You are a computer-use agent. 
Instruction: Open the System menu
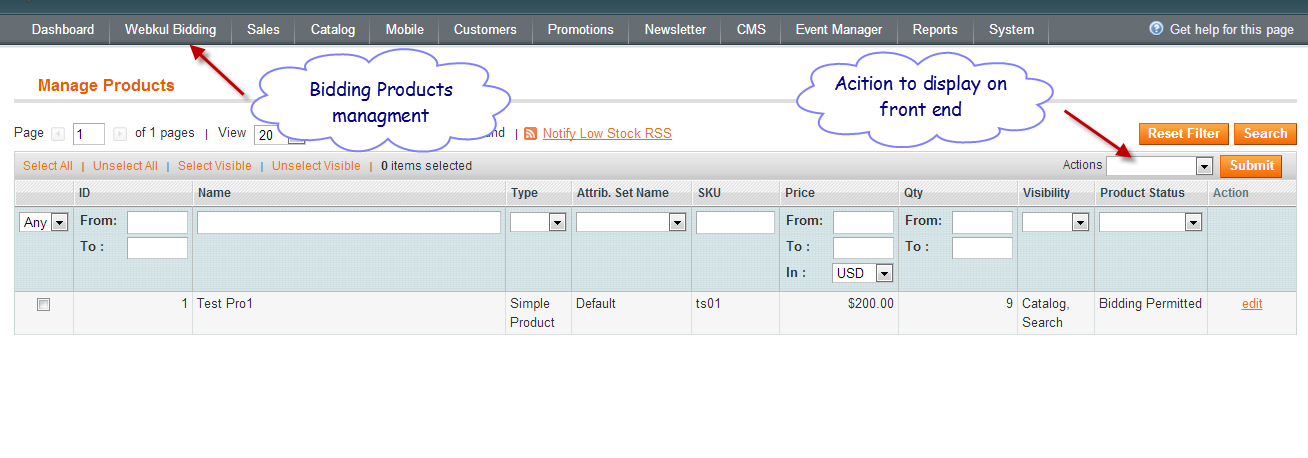click(x=1011, y=29)
